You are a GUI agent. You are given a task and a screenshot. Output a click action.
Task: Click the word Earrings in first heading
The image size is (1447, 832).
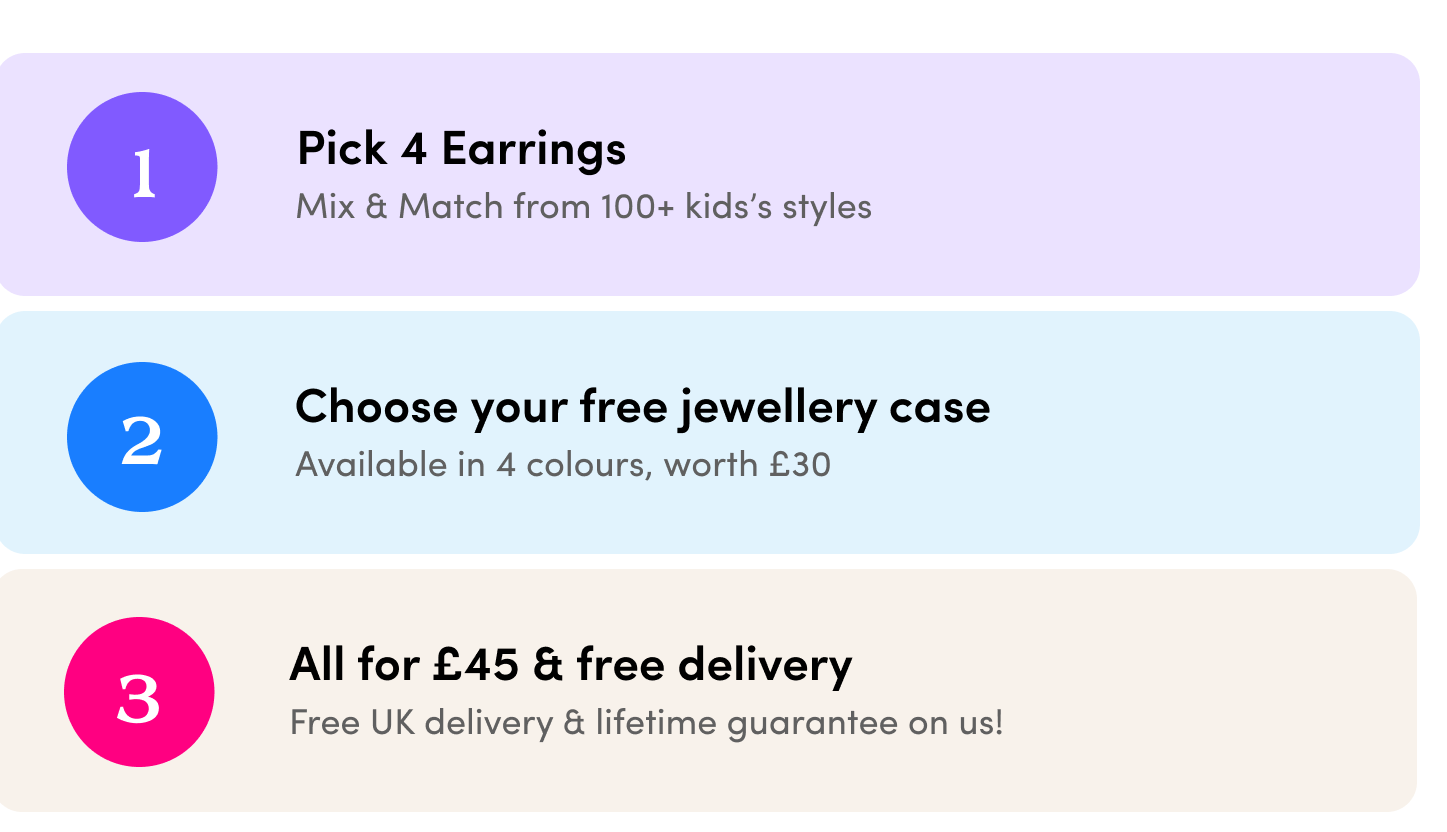click(x=534, y=150)
